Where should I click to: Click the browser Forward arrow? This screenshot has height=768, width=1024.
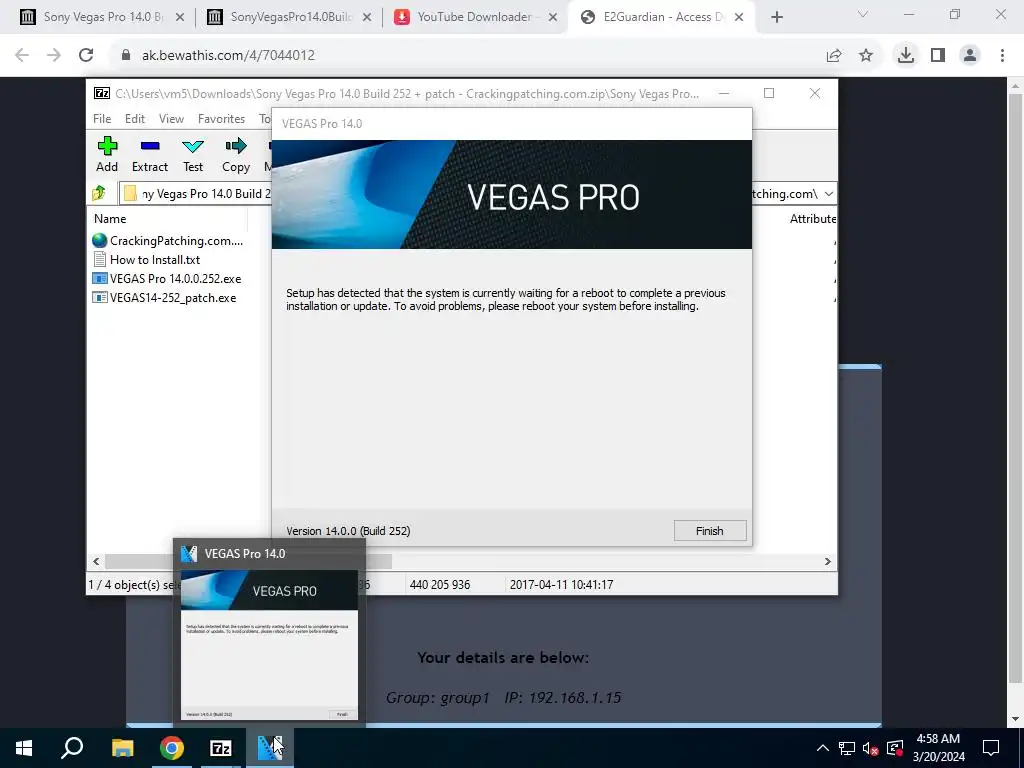54,55
